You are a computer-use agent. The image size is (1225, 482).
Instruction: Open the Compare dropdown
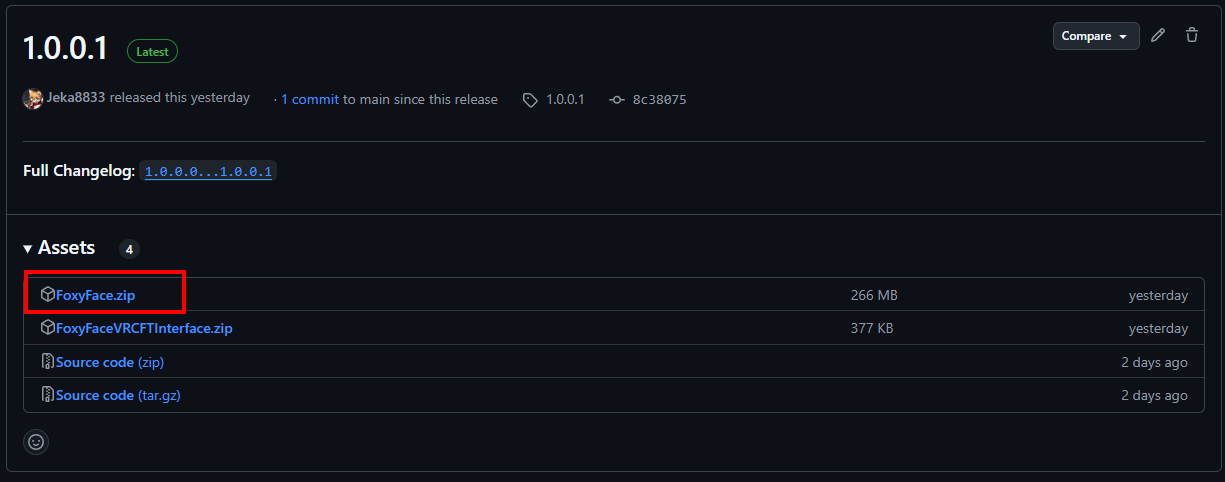pyautogui.click(x=1096, y=36)
